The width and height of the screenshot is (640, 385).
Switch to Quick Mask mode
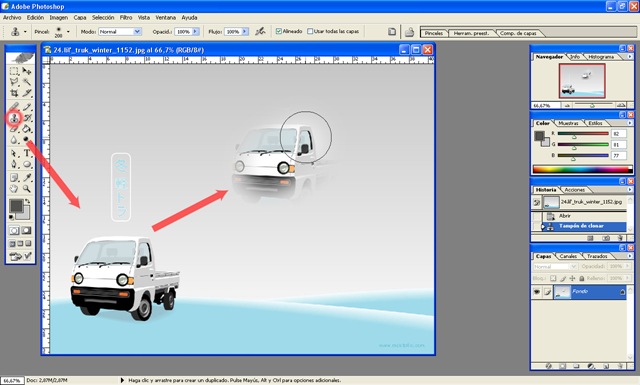click(x=27, y=231)
